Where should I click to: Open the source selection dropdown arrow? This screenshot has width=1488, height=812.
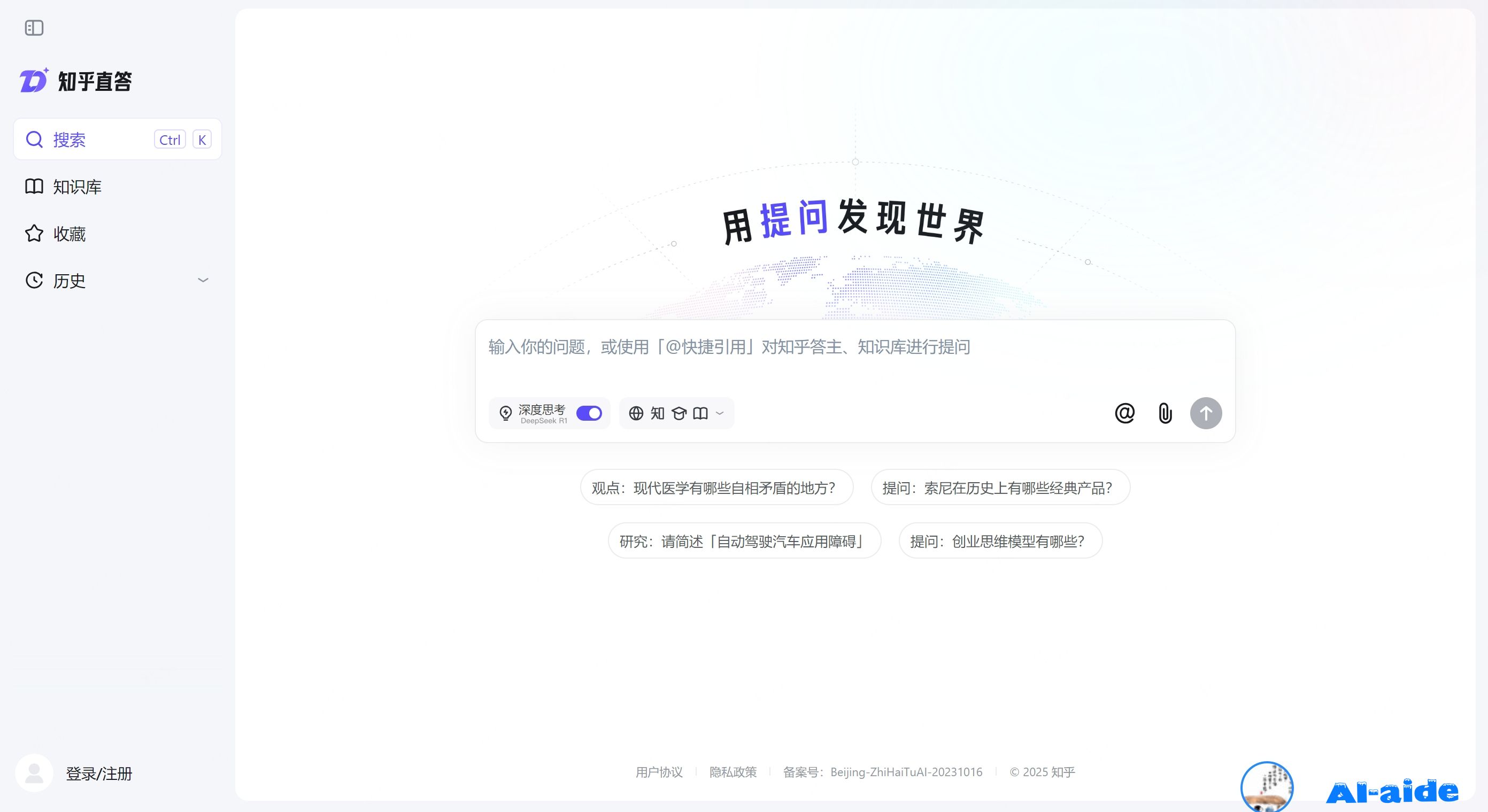[720, 414]
